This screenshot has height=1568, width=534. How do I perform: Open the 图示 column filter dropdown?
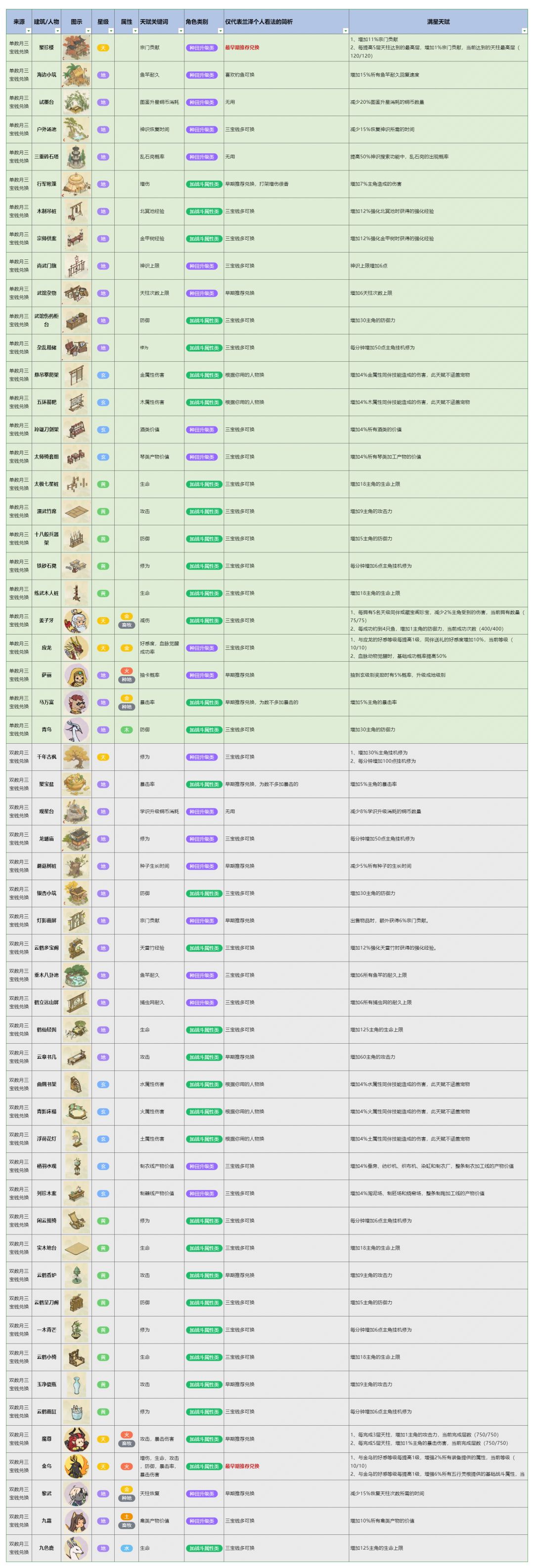(88, 31)
